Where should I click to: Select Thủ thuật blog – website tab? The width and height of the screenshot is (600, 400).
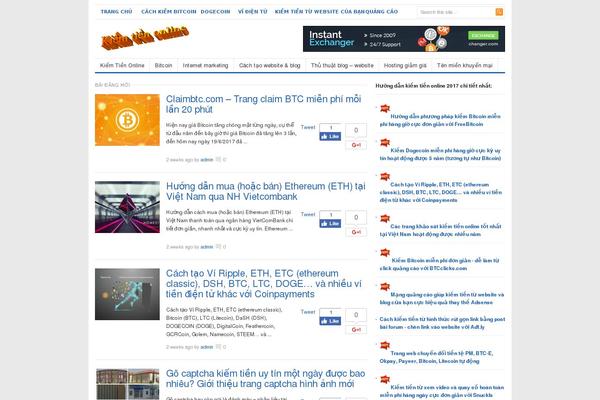(x=342, y=65)
